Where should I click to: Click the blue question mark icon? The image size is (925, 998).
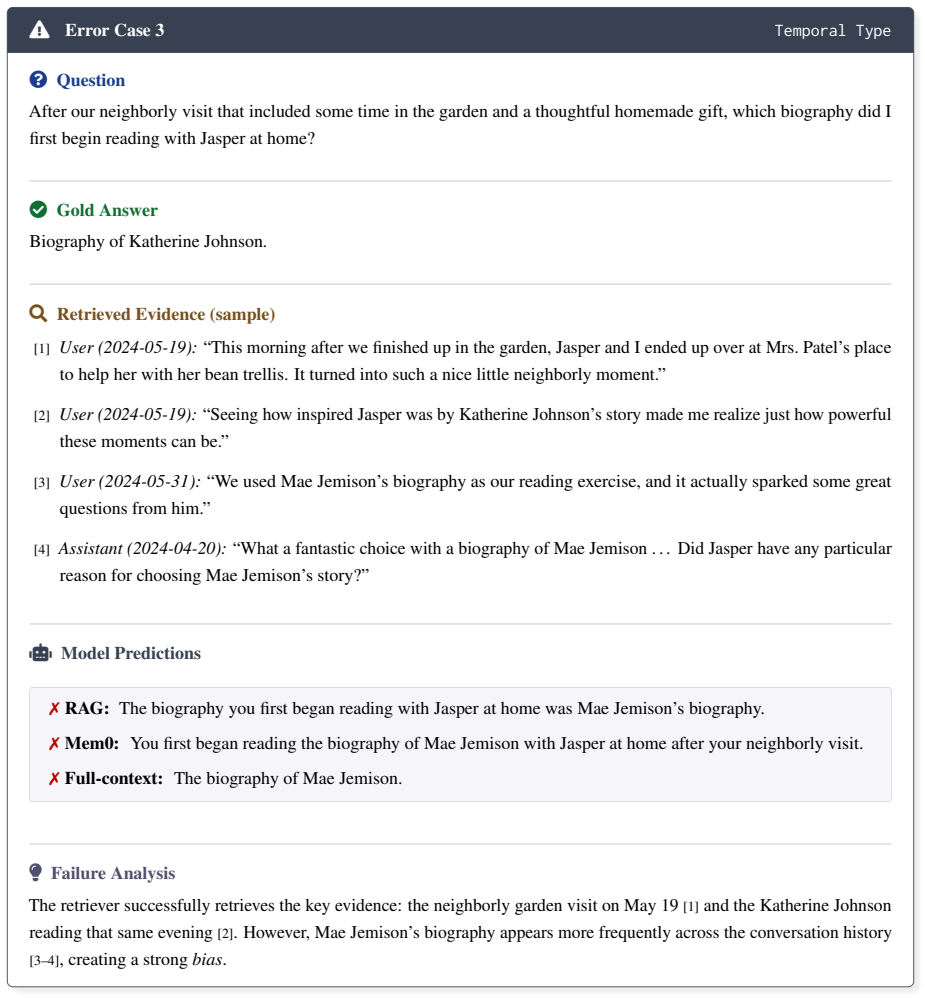coord(38,80)
